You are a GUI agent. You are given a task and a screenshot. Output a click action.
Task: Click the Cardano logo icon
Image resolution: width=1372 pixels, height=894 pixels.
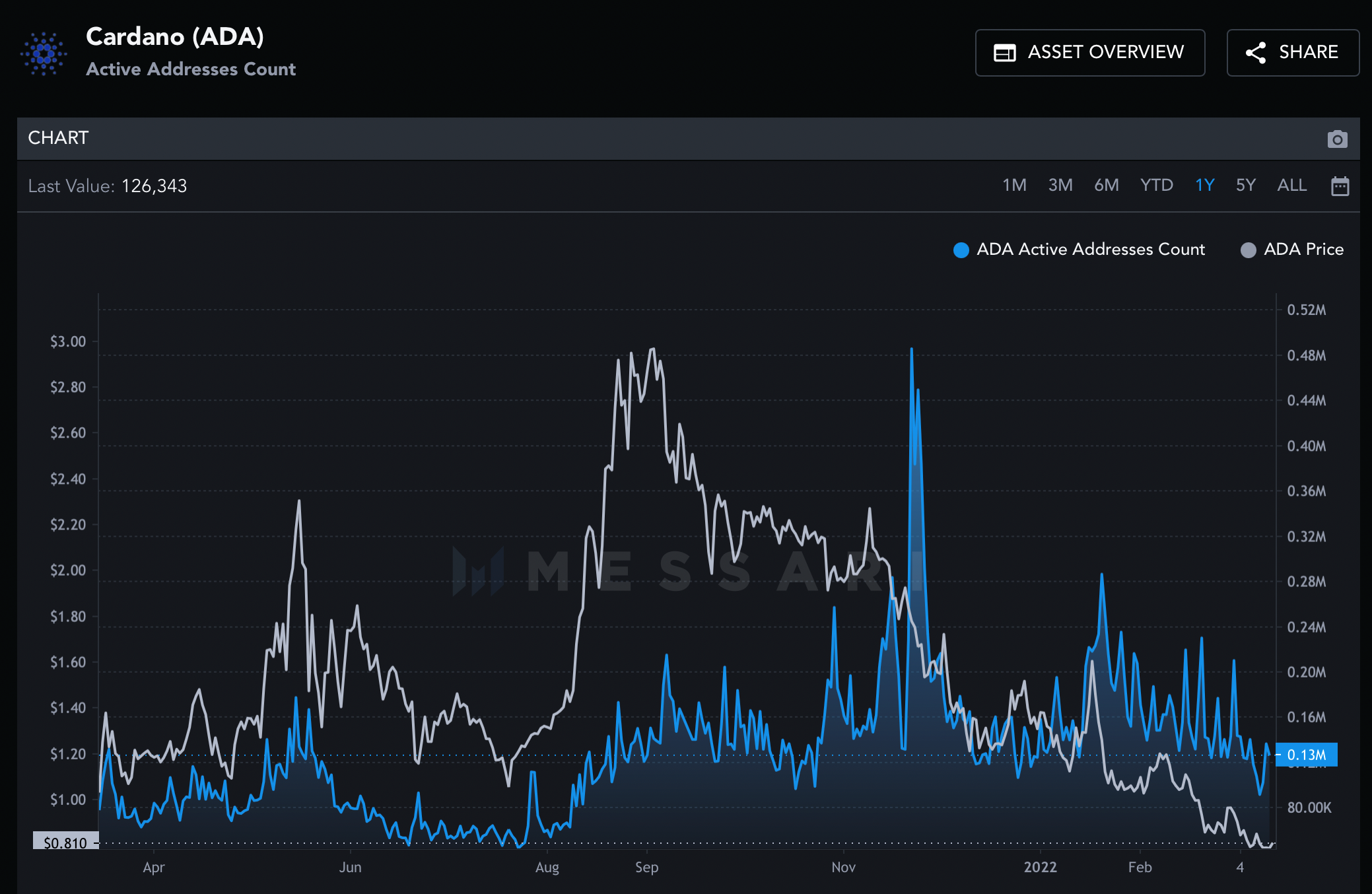tap(44, 53)
